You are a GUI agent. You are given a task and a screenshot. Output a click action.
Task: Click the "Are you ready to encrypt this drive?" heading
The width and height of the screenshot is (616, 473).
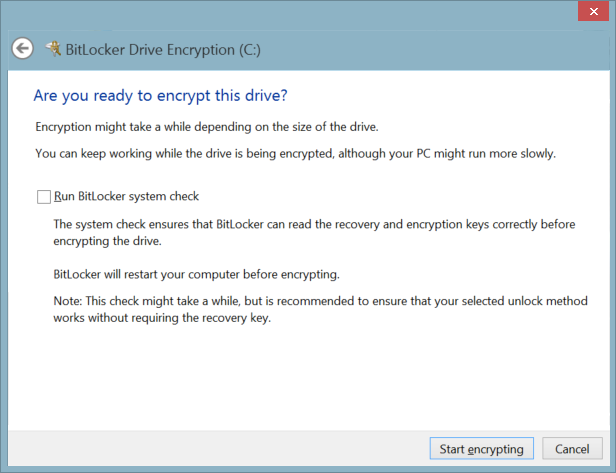[x=161, y=96]
